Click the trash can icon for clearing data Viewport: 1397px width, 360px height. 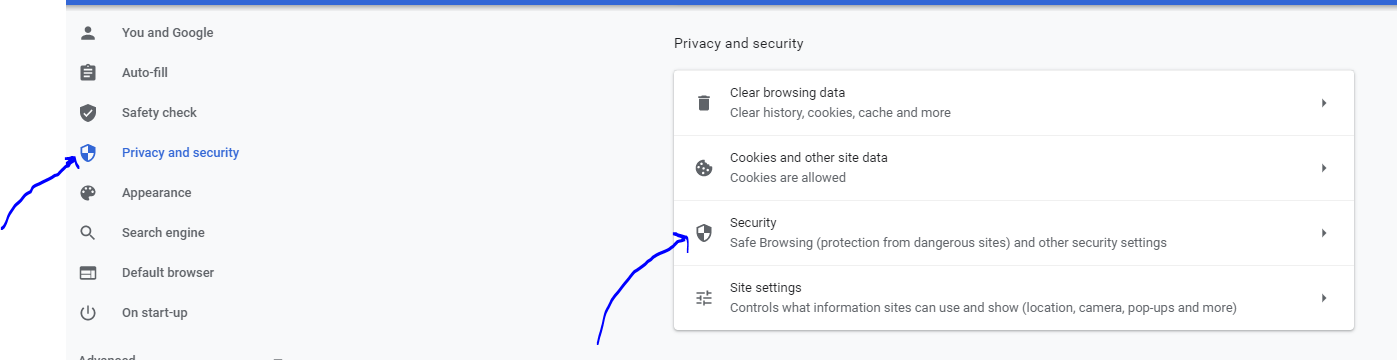[704, 103]
